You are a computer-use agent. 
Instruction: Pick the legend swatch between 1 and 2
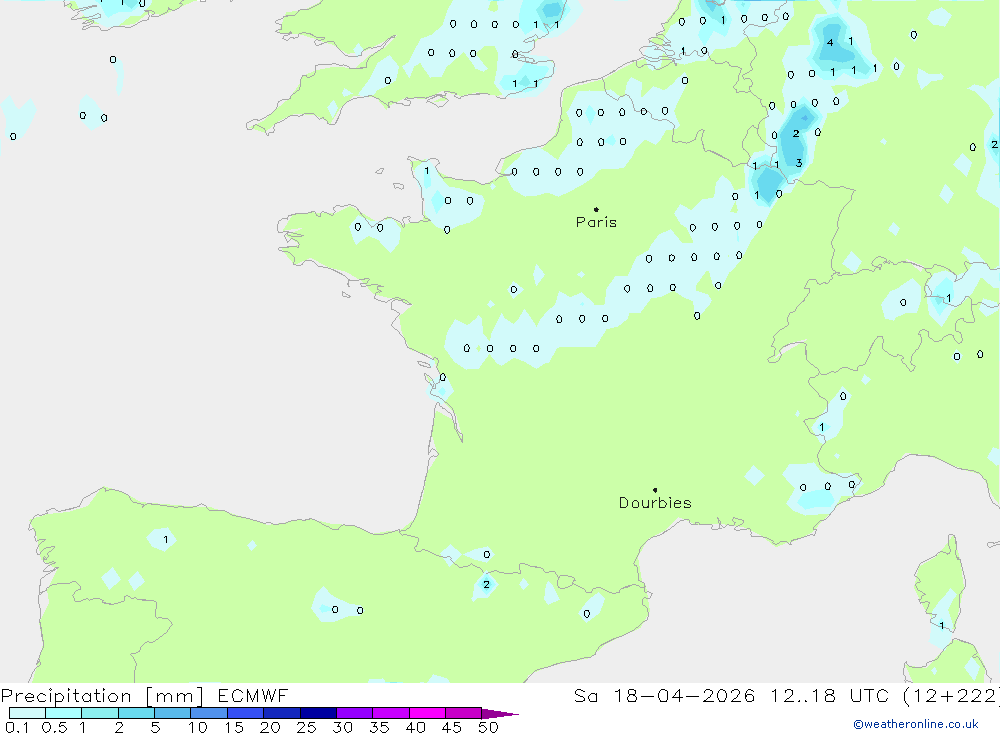pos(100,713)
